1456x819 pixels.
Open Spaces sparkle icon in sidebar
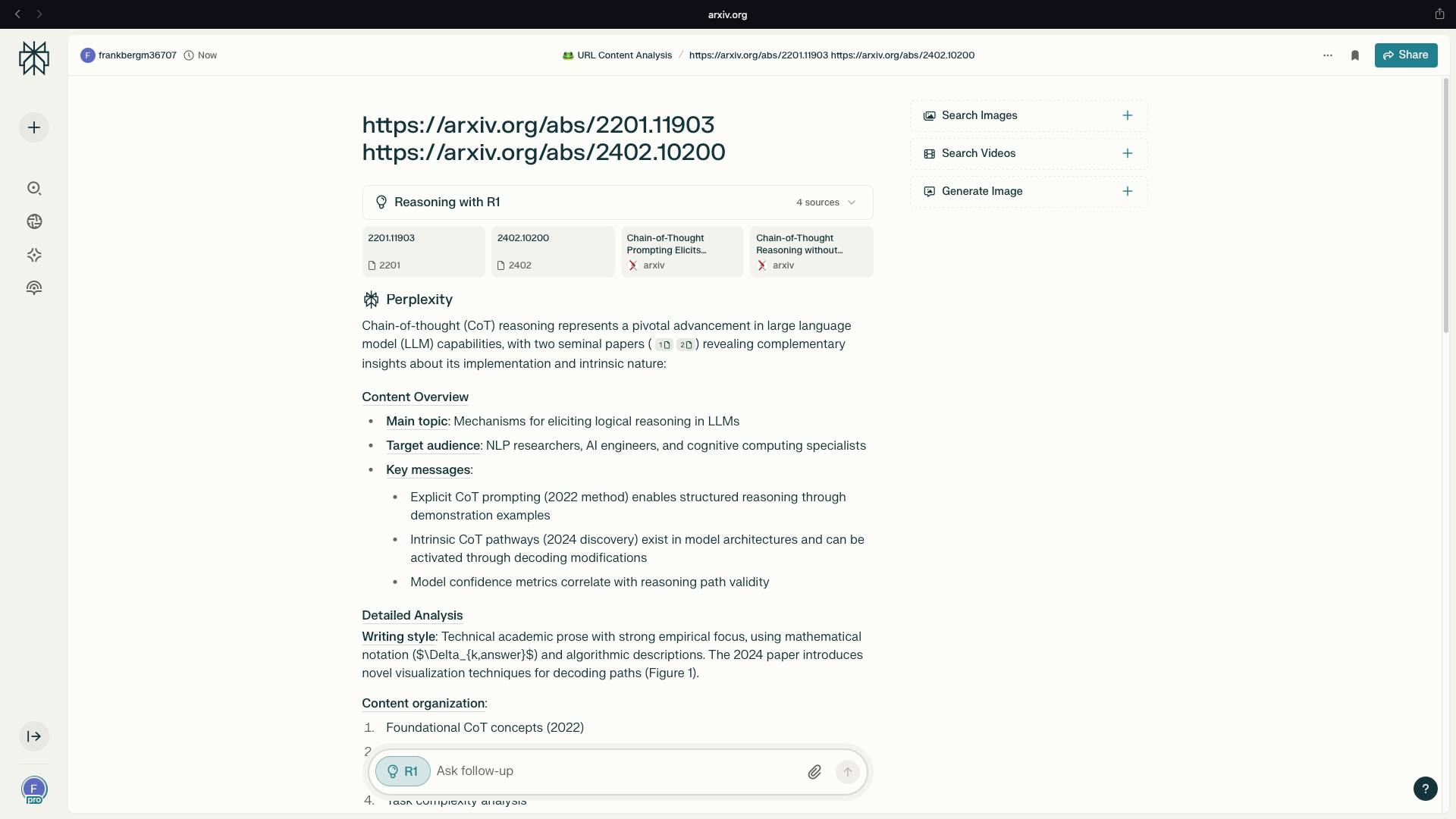pyautogui.click(x=34, y=255)
